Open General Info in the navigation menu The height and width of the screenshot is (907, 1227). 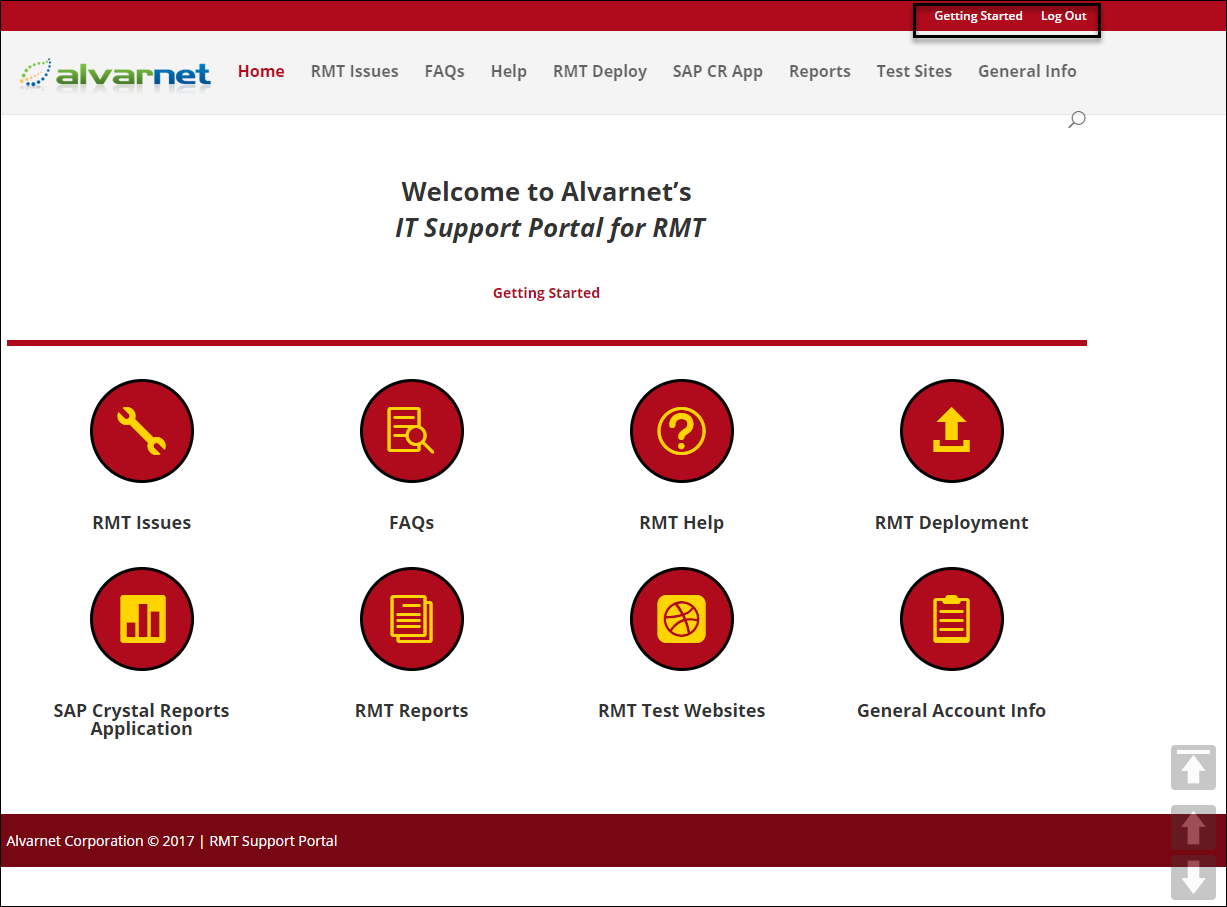click(1028, 71)
